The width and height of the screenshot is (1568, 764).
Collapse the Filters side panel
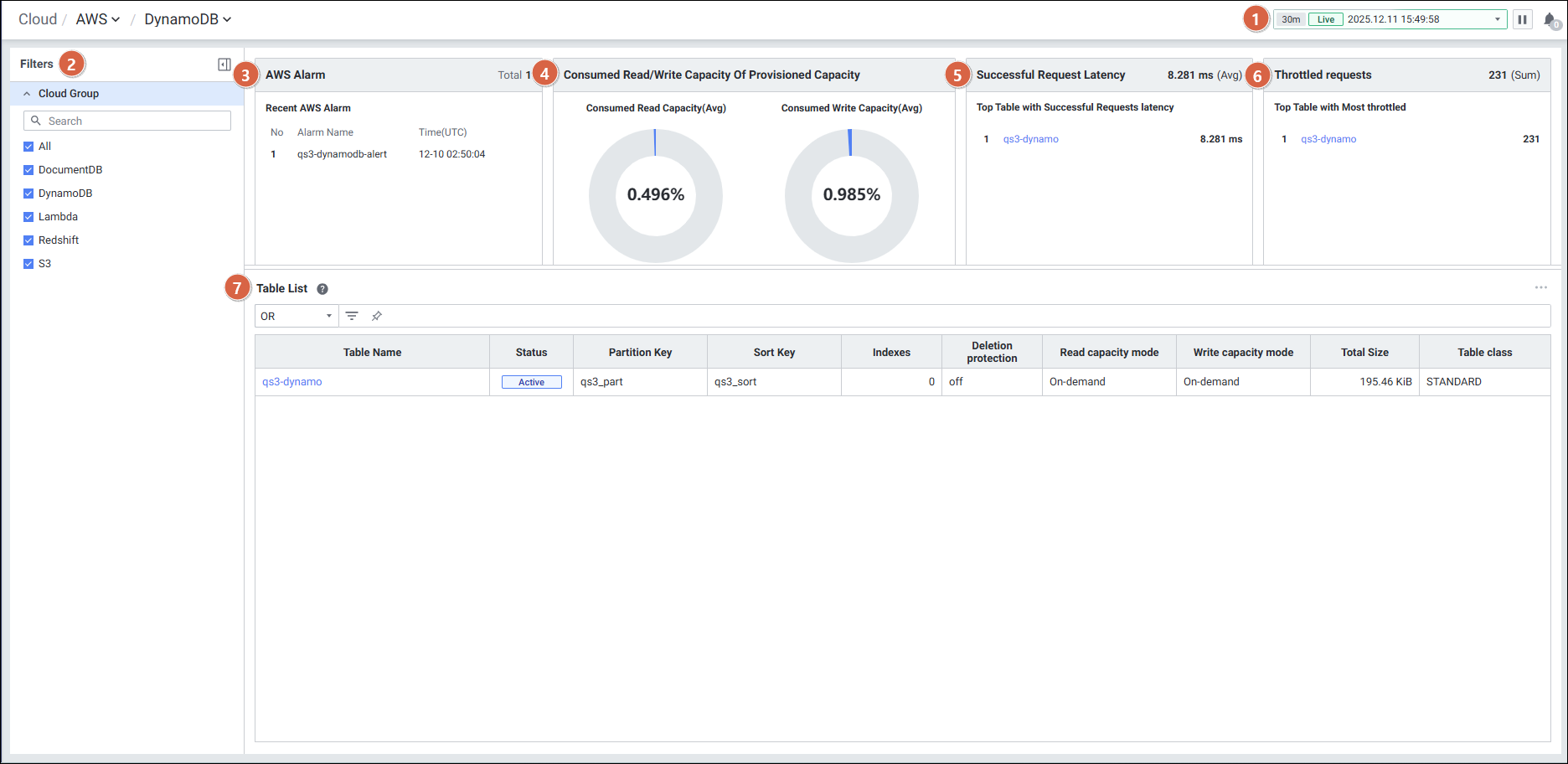click(224, 65)
